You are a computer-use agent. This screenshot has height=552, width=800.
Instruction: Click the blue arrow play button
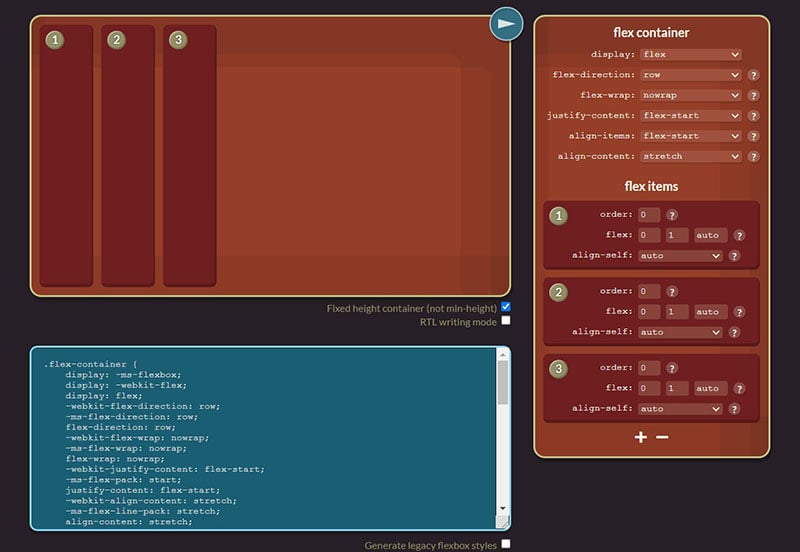pyautogui.click(x=506, y=24)
